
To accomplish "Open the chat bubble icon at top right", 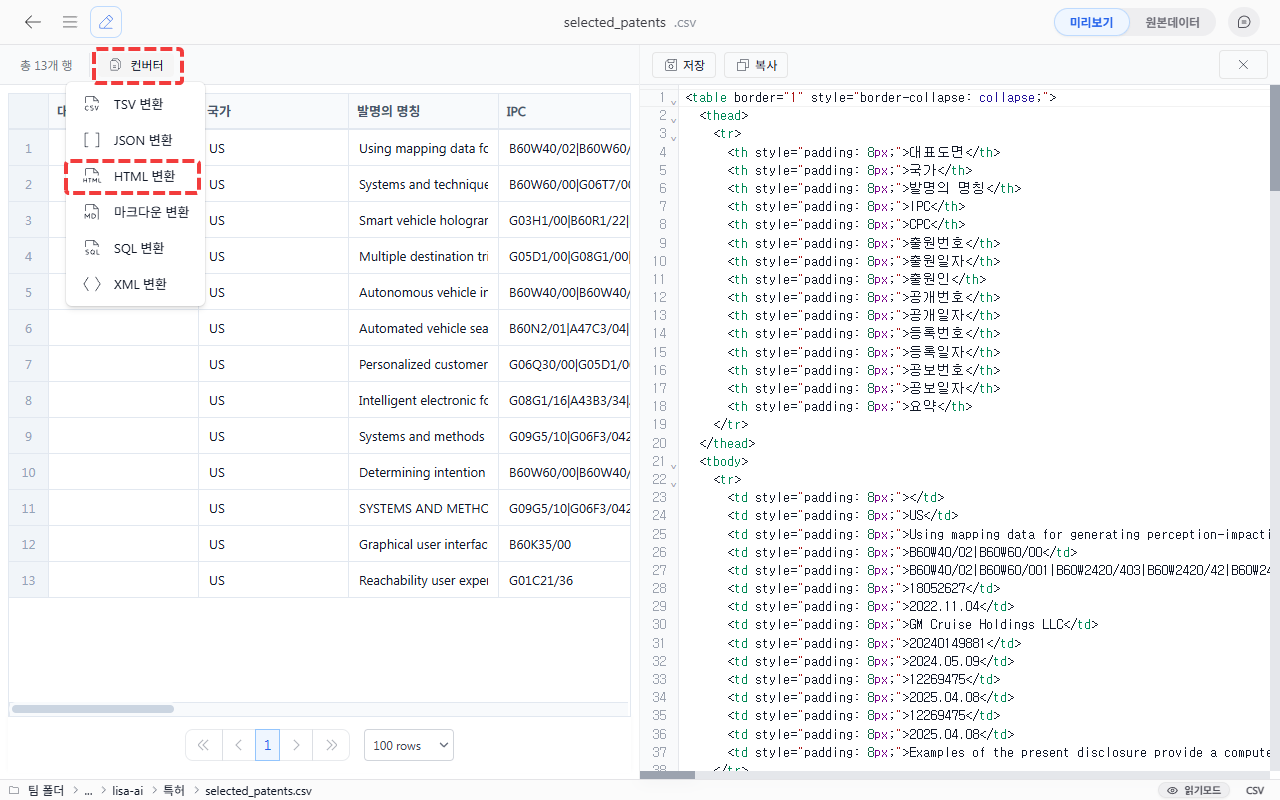I will [x=1244, y=22].
